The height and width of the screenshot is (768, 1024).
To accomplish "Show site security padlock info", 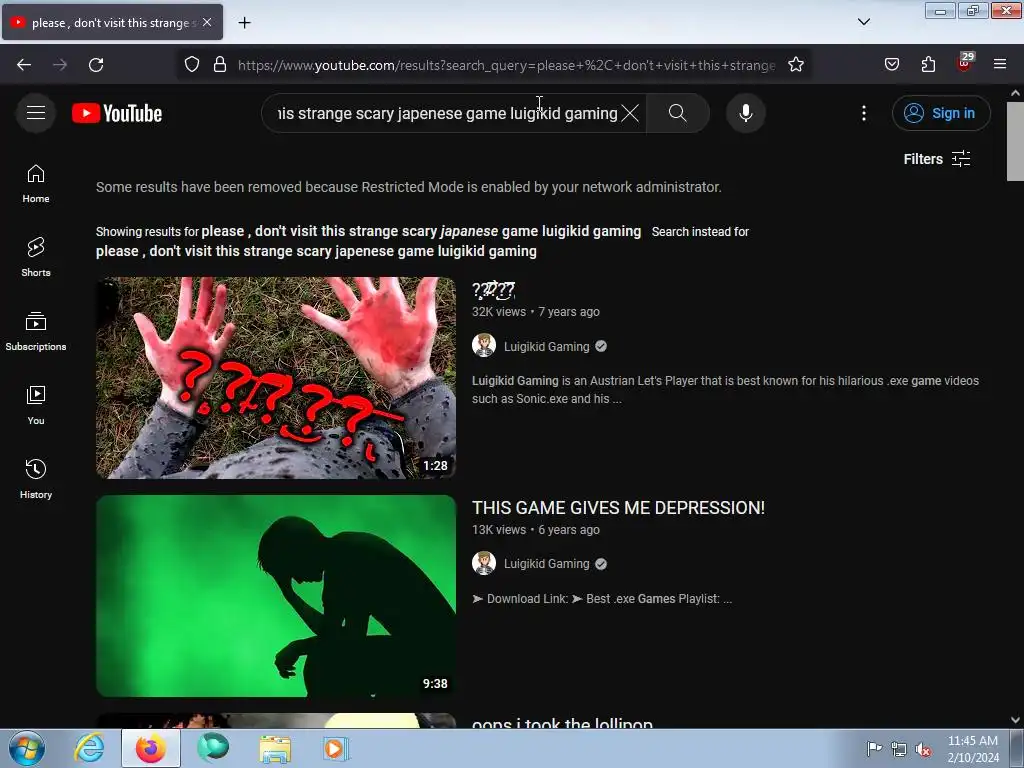I will [220, 64].
